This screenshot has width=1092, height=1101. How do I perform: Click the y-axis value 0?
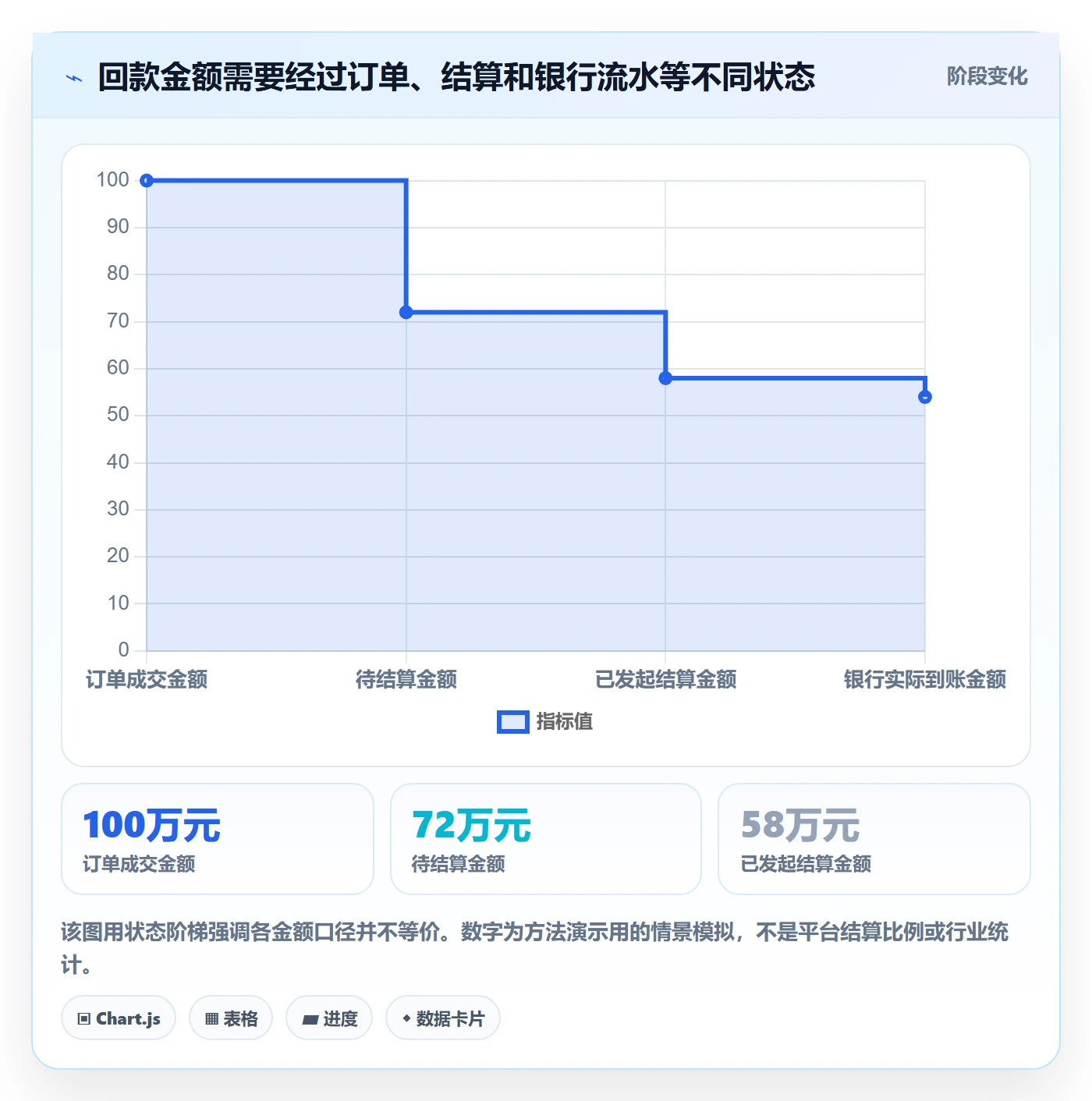coord(123,650)
